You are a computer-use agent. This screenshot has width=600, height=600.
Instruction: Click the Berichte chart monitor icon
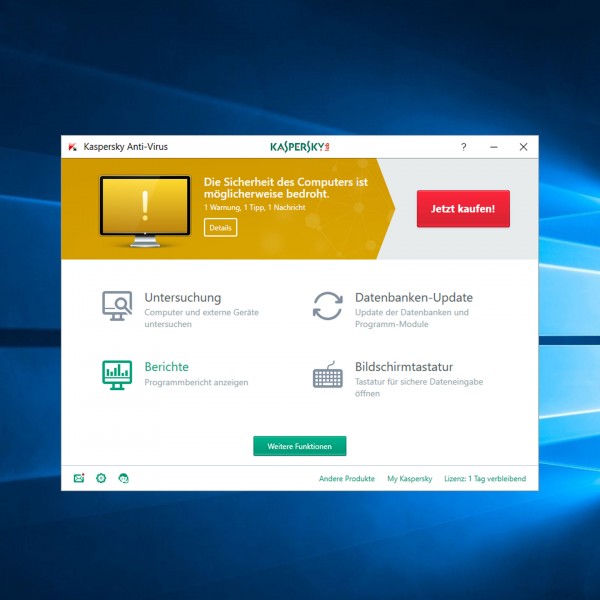[x=117, y=375]
